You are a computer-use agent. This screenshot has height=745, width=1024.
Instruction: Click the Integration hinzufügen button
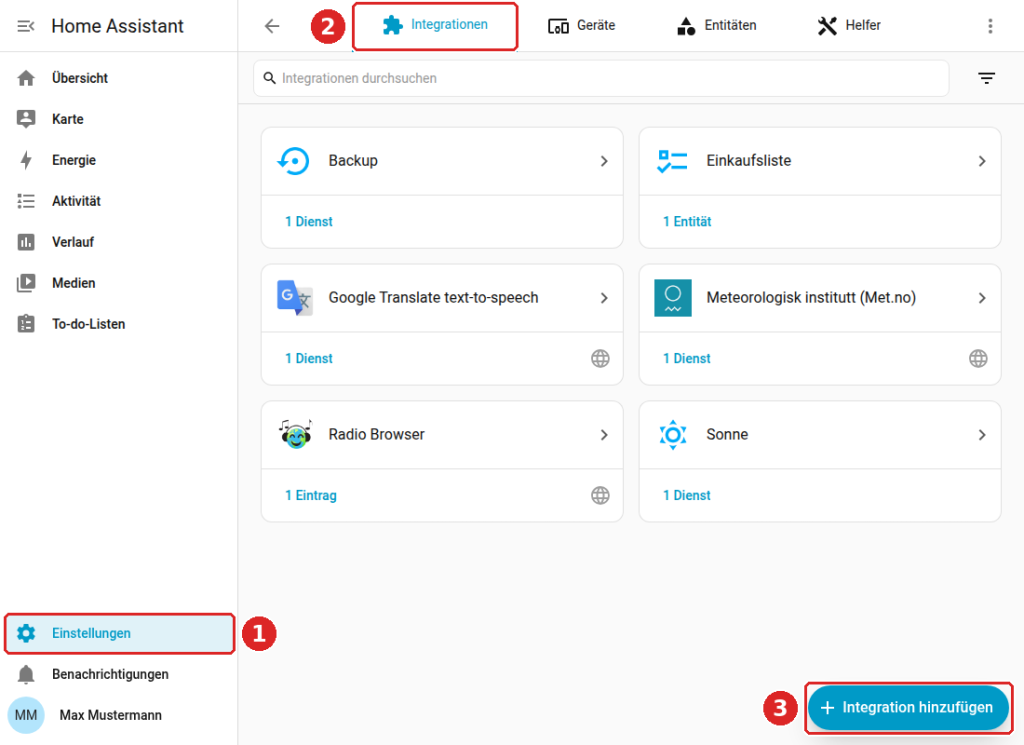pyautogui.click(x=908, y=708)
